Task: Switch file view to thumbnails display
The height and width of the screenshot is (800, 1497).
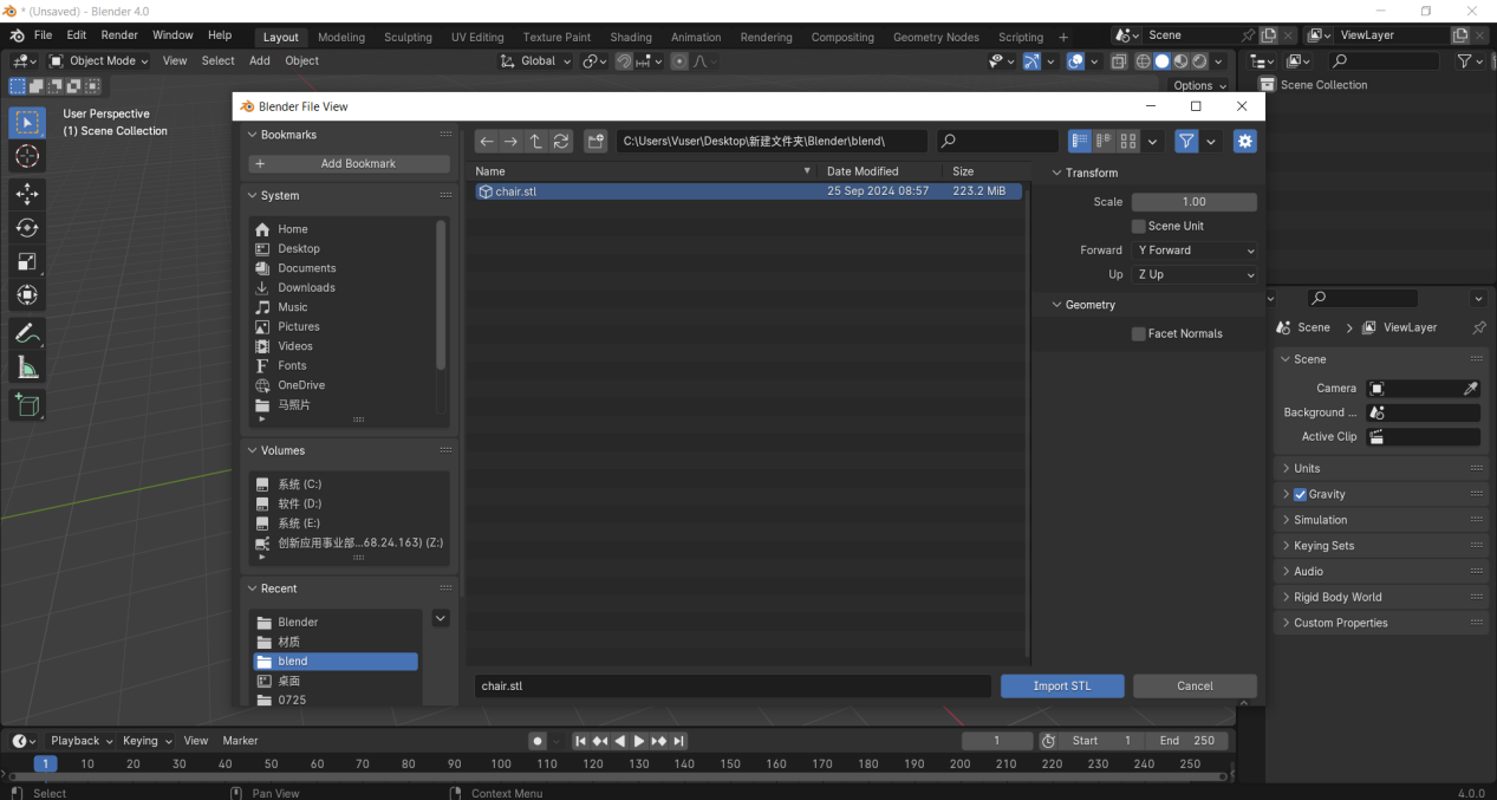Action: click(1128, 141)
